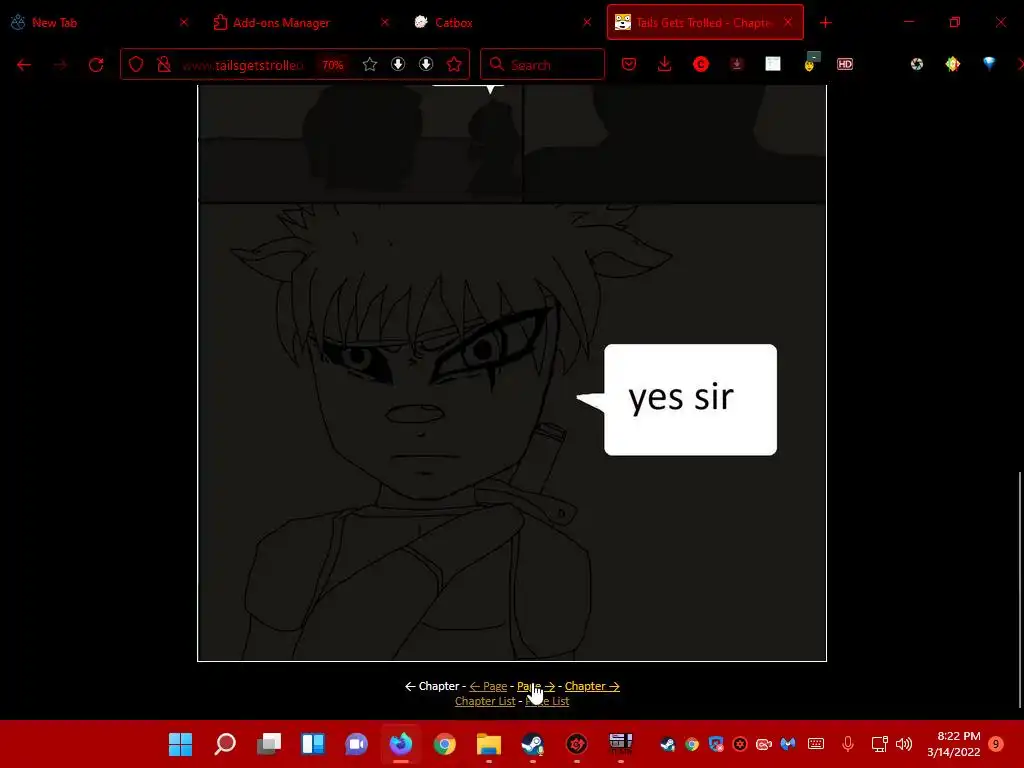Click the camera shutter extension icon

[x=917, y=64]
